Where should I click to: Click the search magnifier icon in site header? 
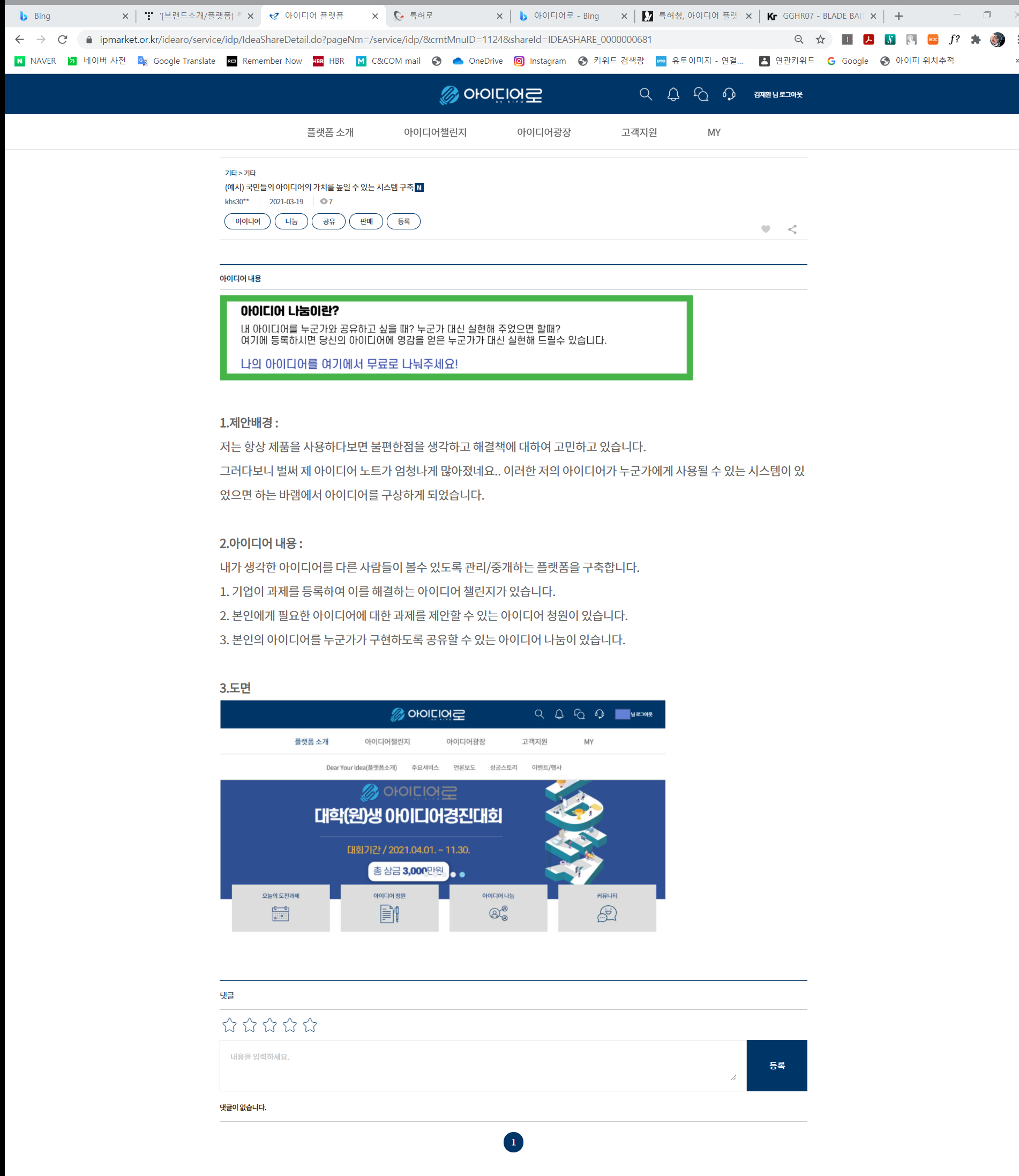[646, 94]
